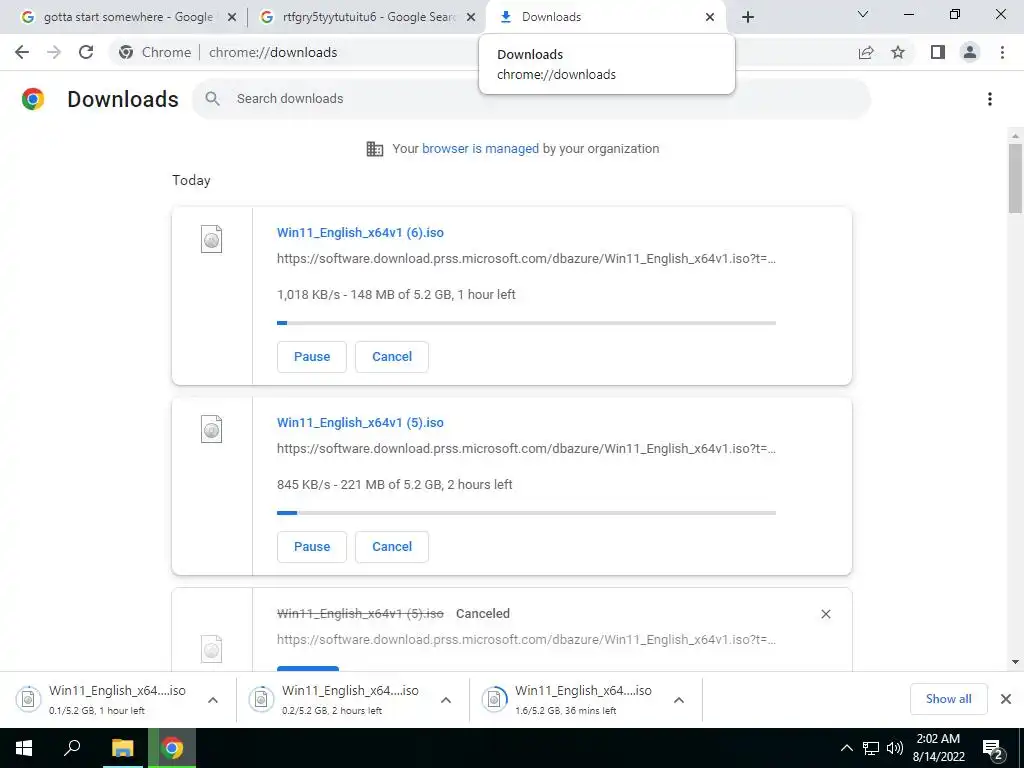Close the bottom download shelf
1024x768 pixels.
click(x=1006, y=699)
